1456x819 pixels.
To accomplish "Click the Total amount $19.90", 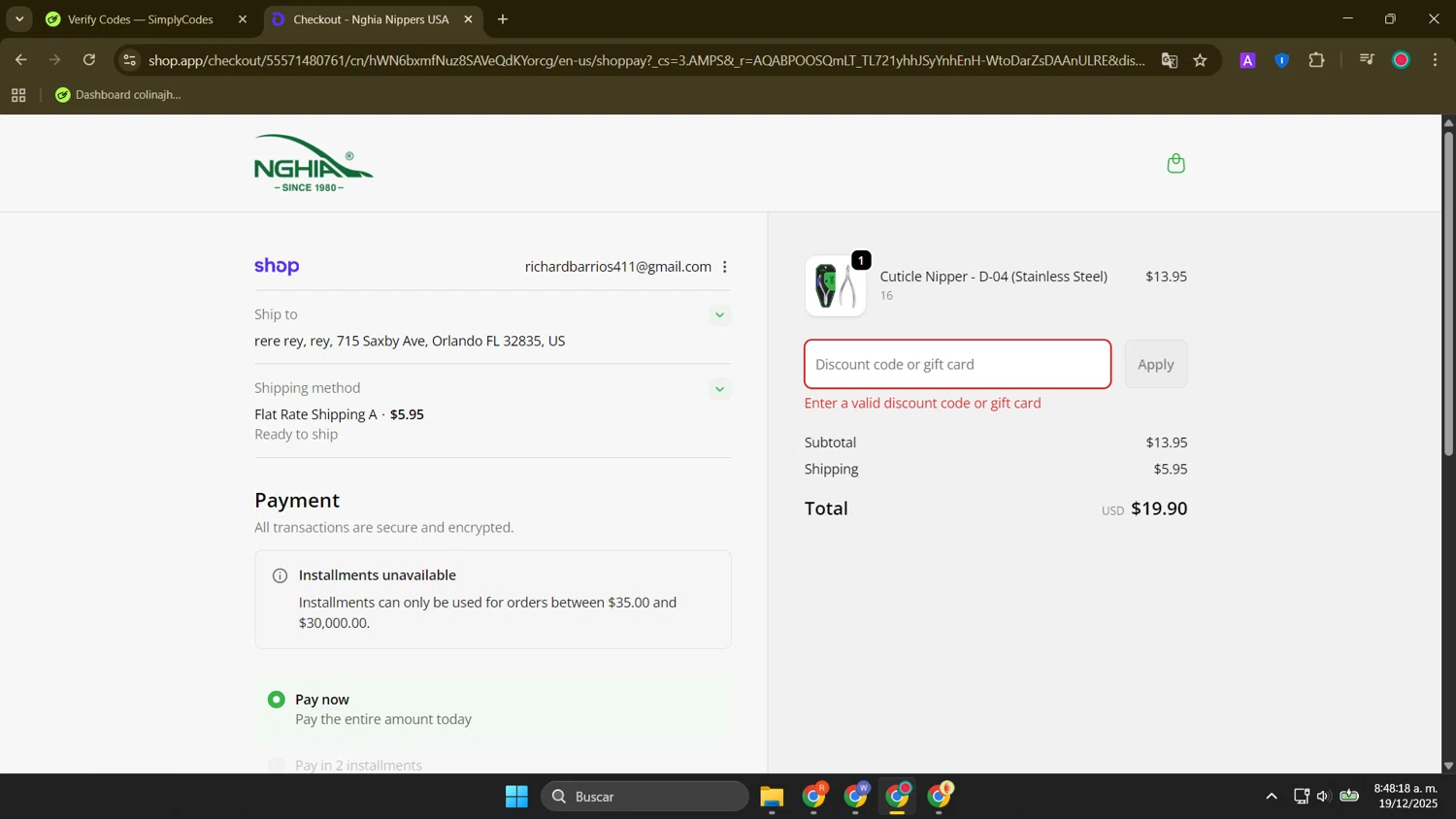I will tap(1159, 508).
